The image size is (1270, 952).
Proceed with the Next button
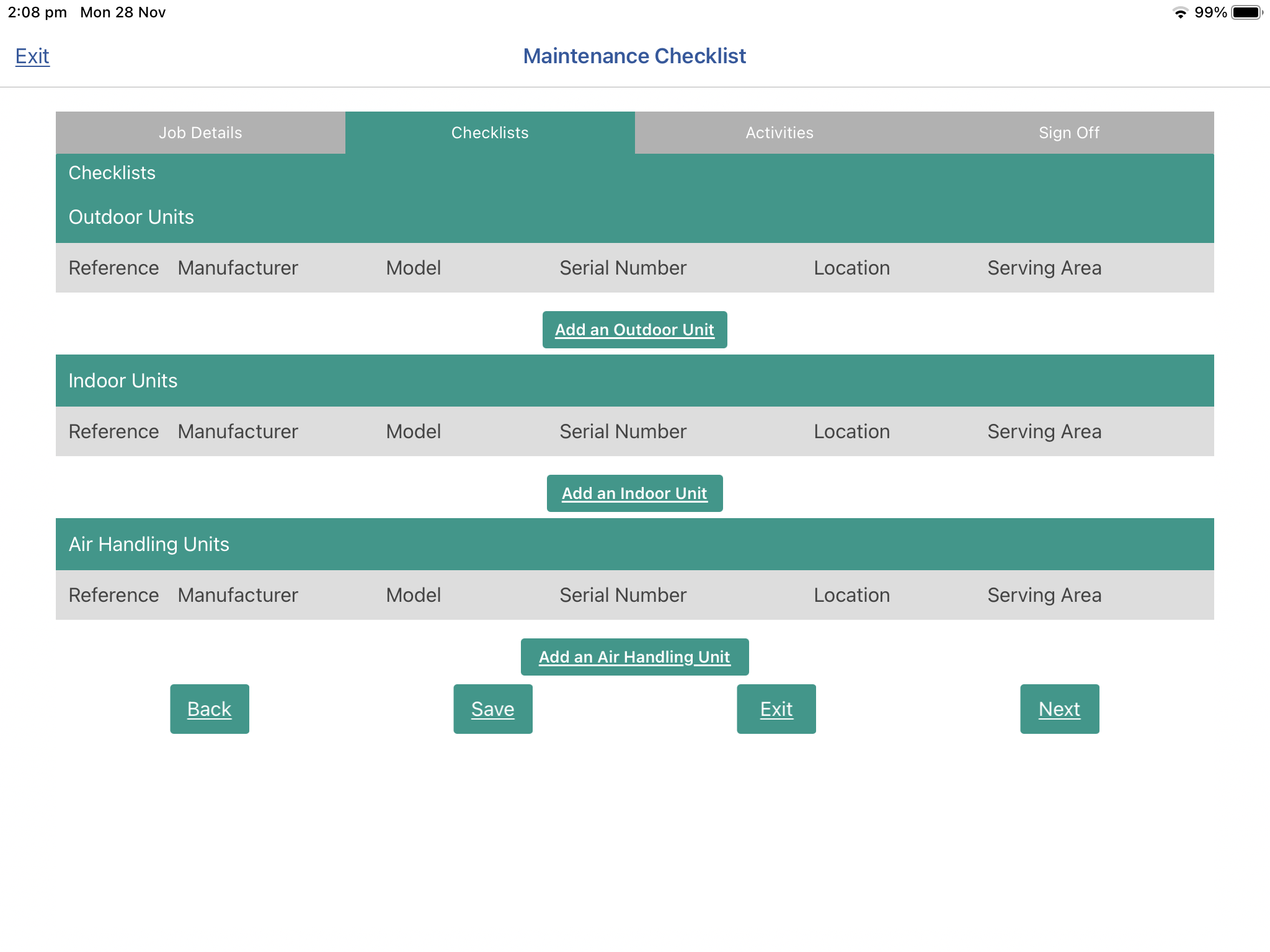[x=1060, y=709]
